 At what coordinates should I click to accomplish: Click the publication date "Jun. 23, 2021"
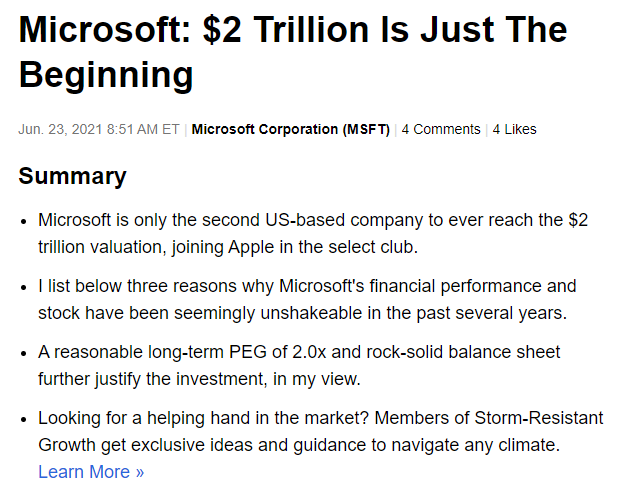pos(61,129)
